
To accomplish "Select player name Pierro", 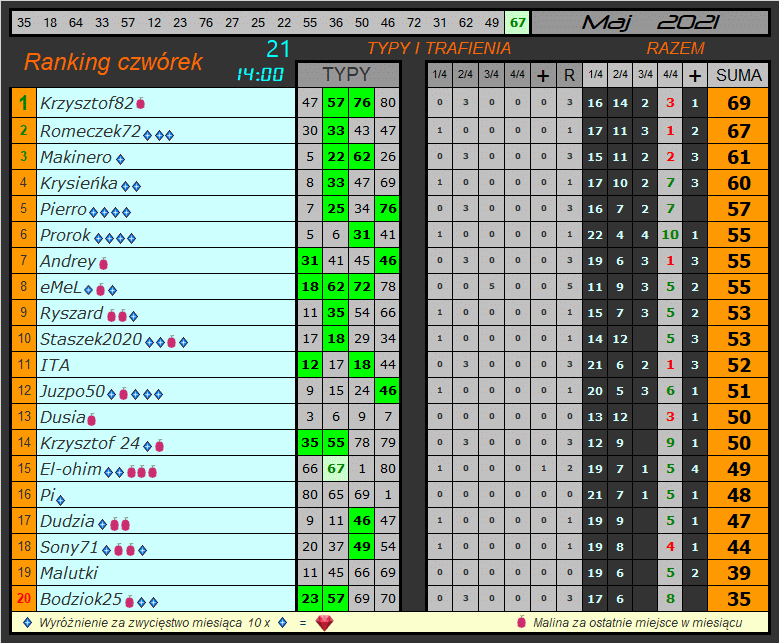I will [x=63, y=209].
